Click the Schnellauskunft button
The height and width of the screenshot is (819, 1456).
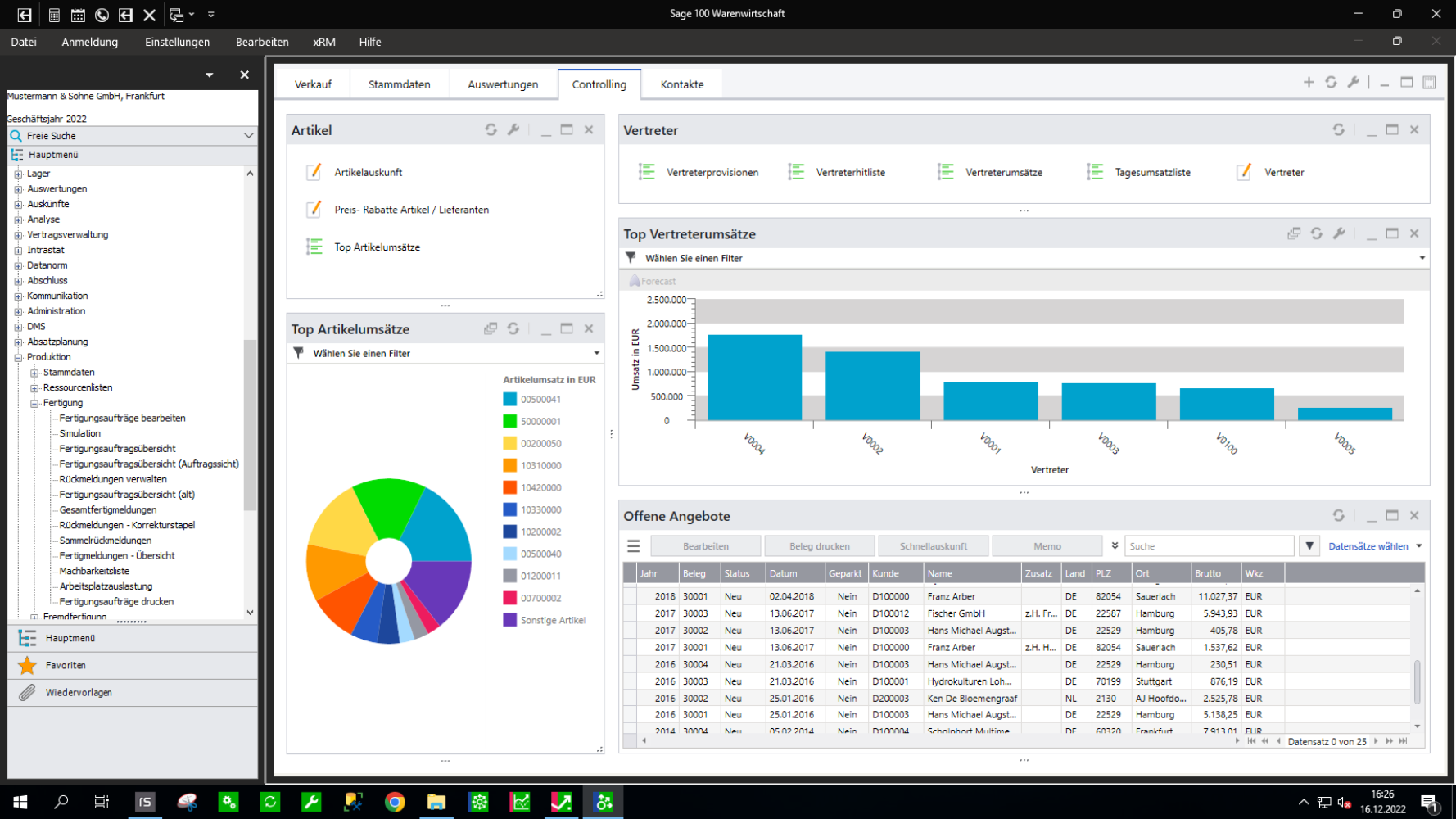[x=933, y=546]
